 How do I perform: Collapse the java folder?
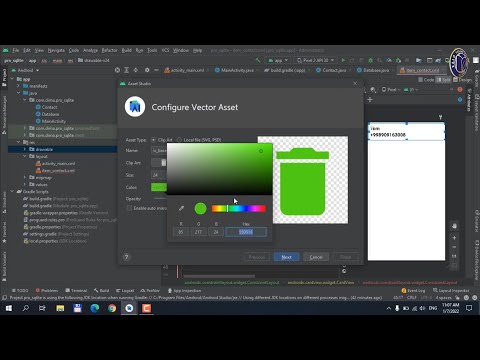coord(19,93)
